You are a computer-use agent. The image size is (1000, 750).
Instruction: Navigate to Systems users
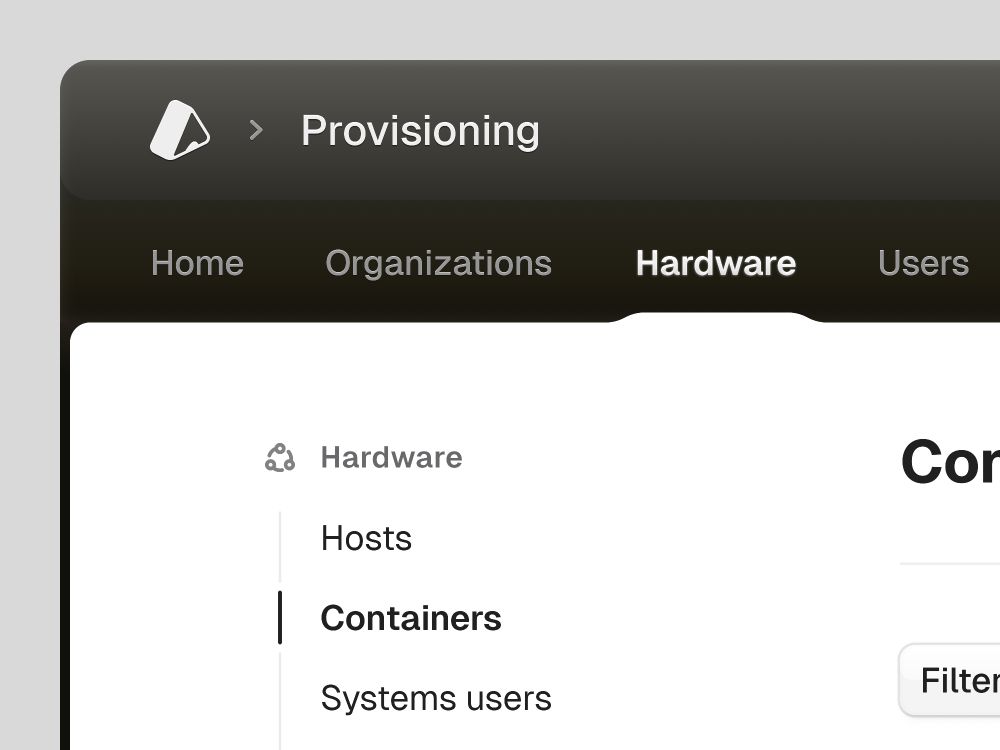click(x=436, y=698)
